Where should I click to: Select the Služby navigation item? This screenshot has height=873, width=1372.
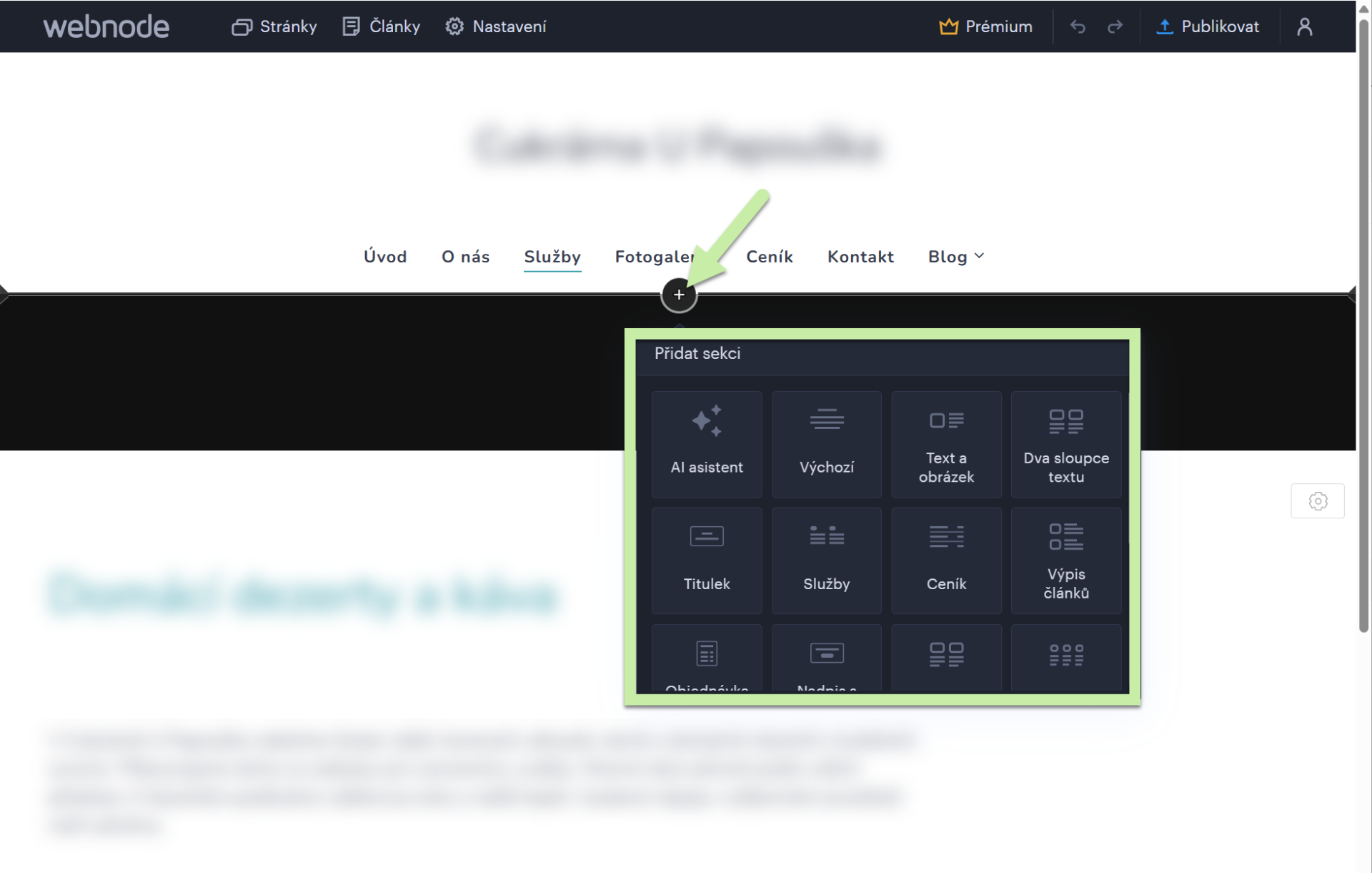552,257
